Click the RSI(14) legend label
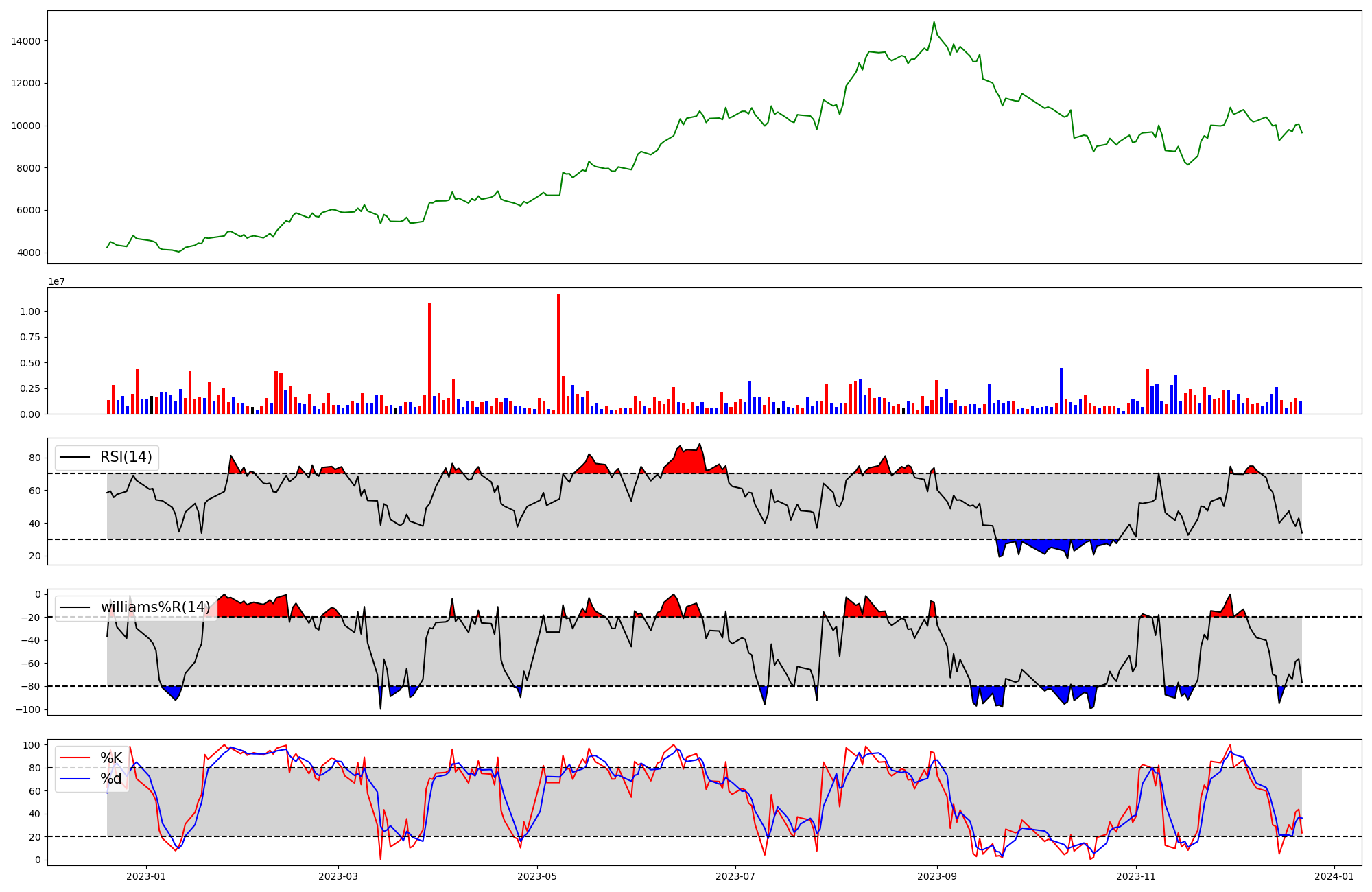Screen dimensions: 1372x892 pos(126,457)
